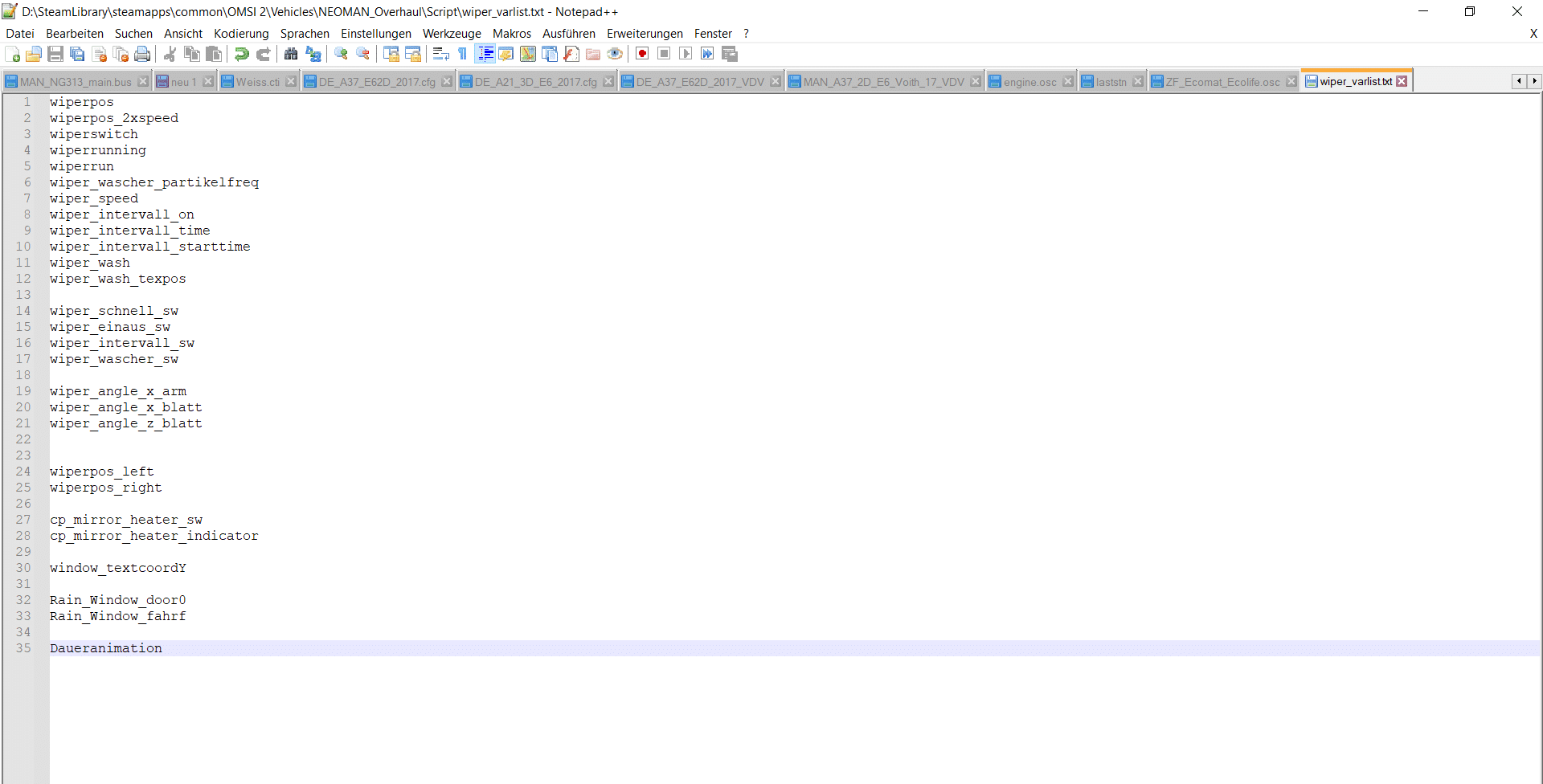Viewport: 1543px width, 784px height.
Task: Open Find with the binoculars icon
Action: click(x=291, y=54)
